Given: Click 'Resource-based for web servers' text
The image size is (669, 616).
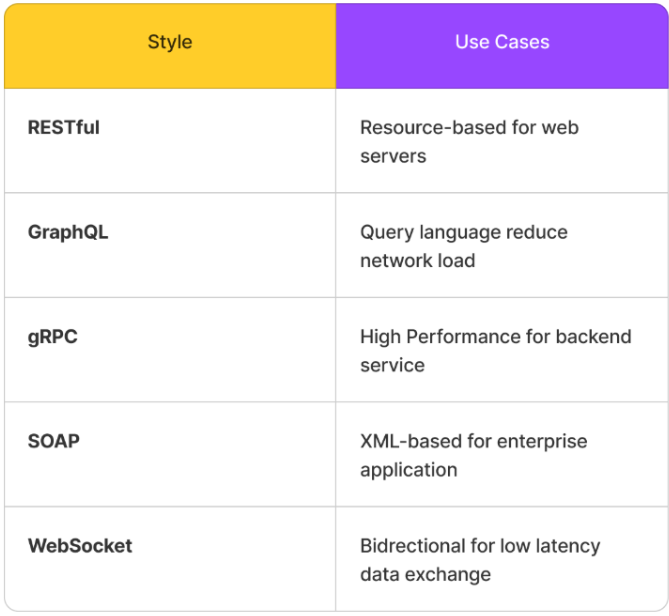Looking at the screenshot, I should click(469, 128).
